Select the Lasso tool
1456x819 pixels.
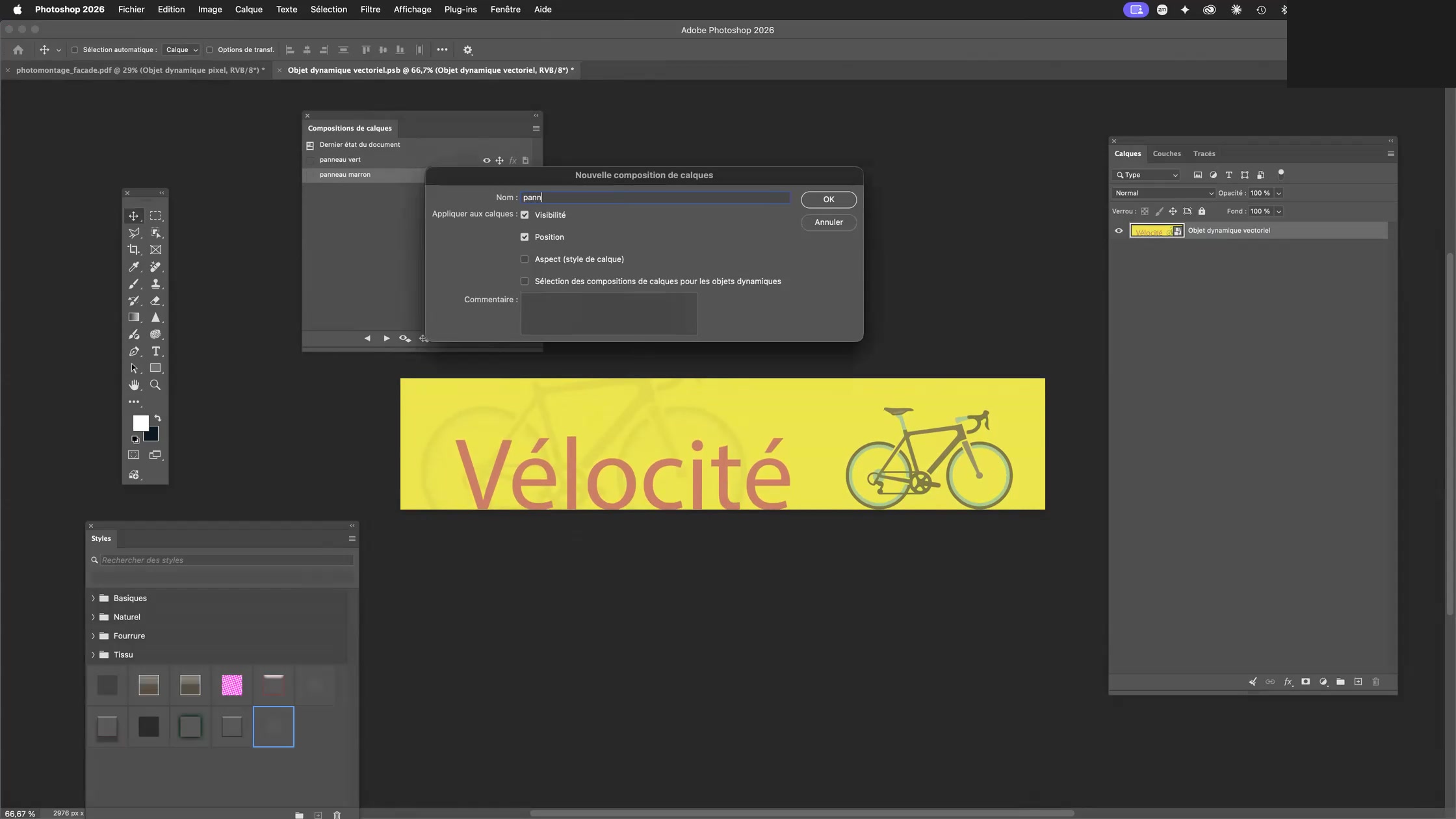pyautogui.click(x=133, y=233)
